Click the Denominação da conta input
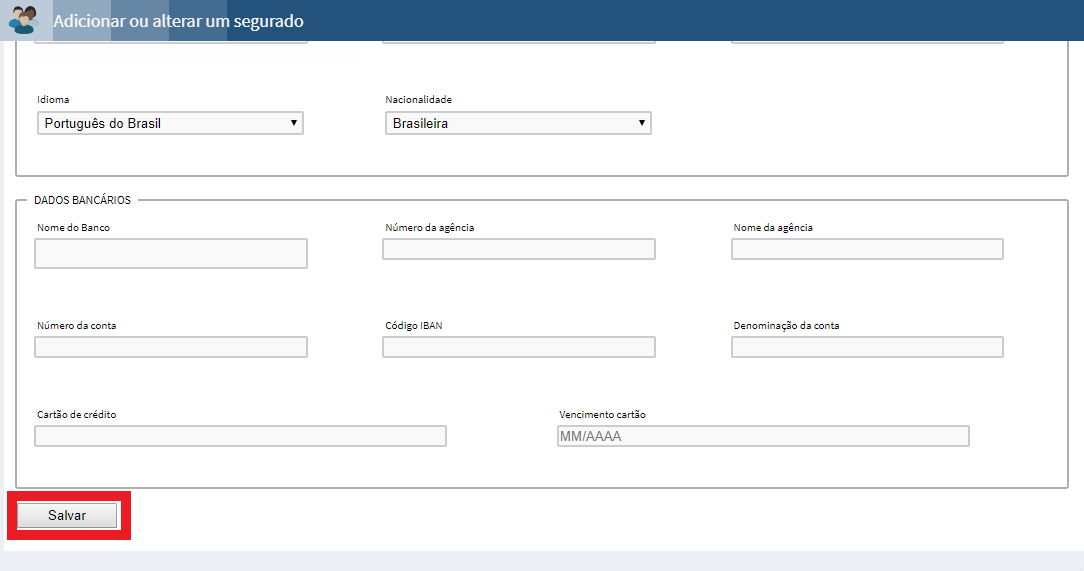This screenshot has height=571, width=1084. (x=867, y=347)
